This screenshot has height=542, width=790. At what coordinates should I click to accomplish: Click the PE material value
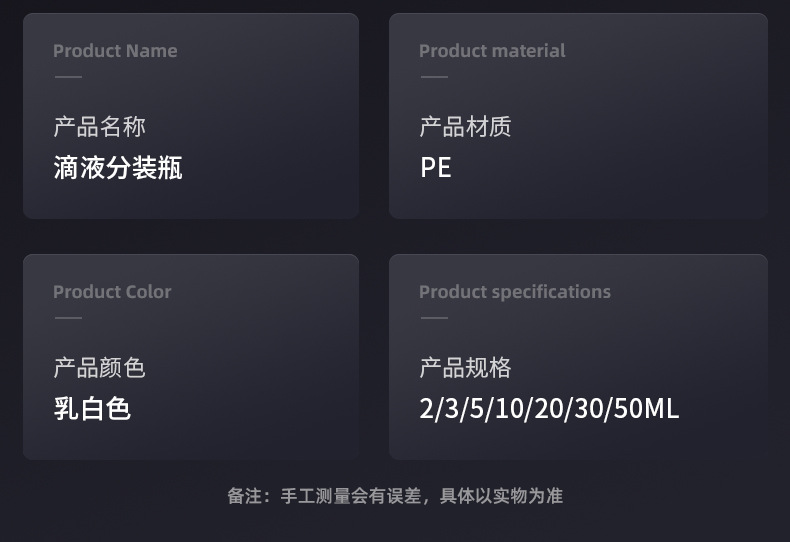point(436,167)
